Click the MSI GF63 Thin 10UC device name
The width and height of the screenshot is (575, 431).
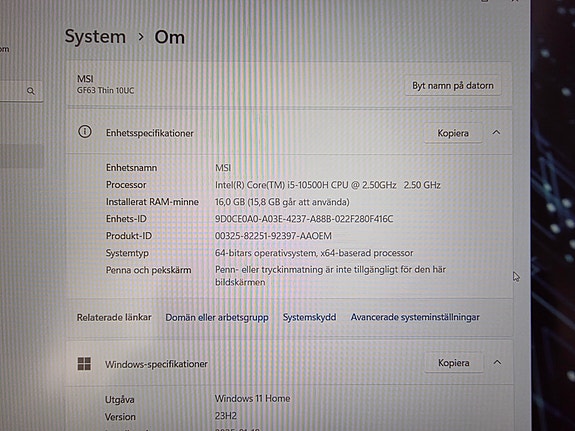(105, 84)
